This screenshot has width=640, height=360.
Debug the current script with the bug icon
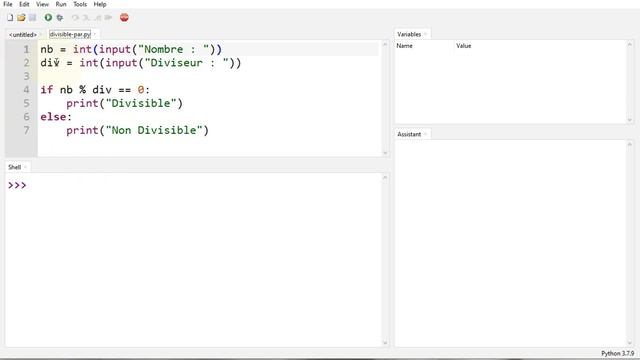pyautogui.click(x=60, y=18)
